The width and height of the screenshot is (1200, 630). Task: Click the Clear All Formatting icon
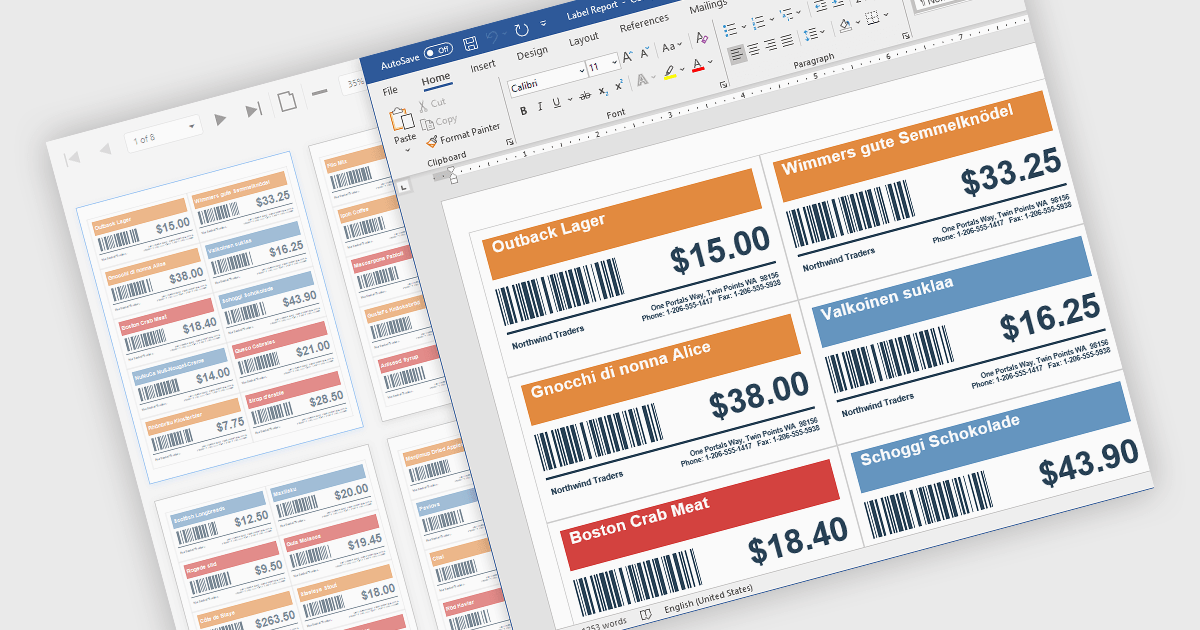coord(702,37)
